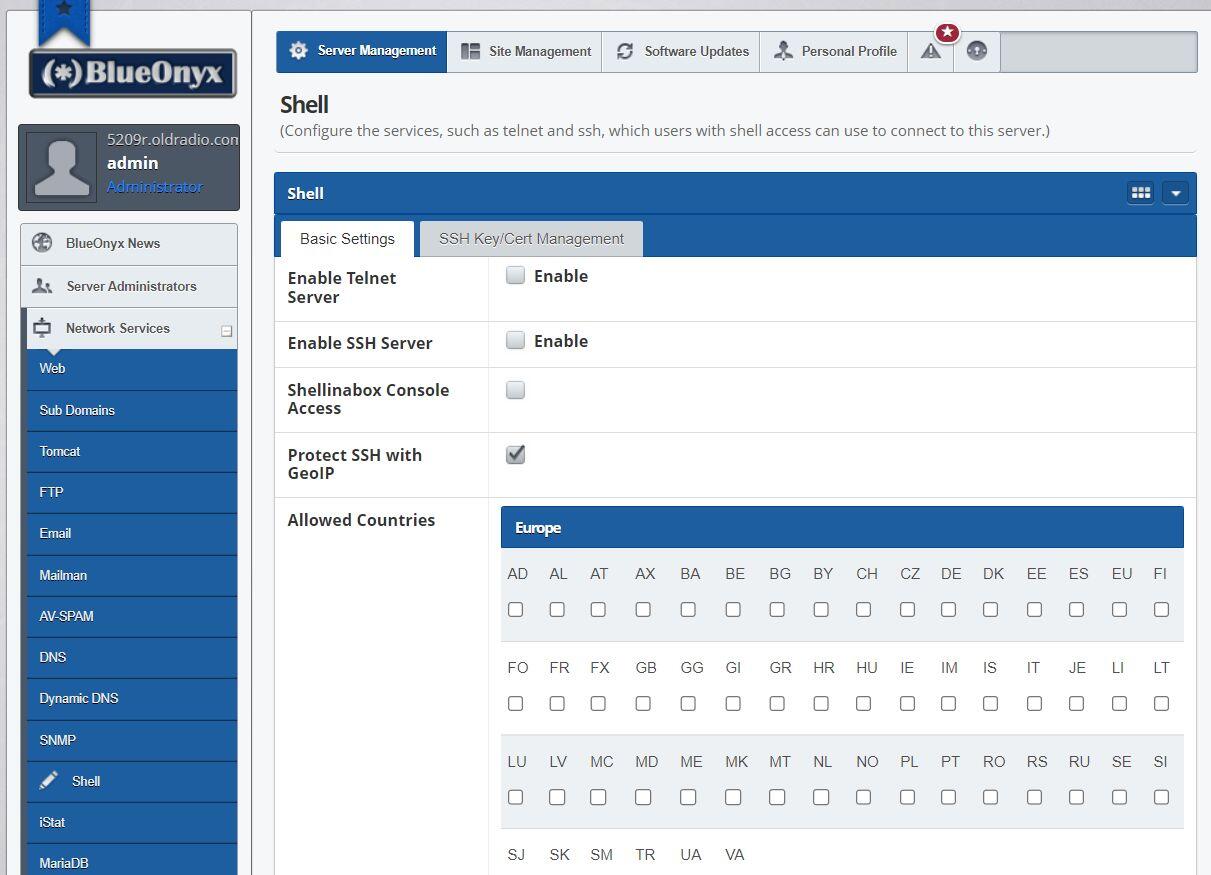The height and width of the screenshot is (875, 1211).
Task: Check the BE country checkbox
Action: [733, 609]
